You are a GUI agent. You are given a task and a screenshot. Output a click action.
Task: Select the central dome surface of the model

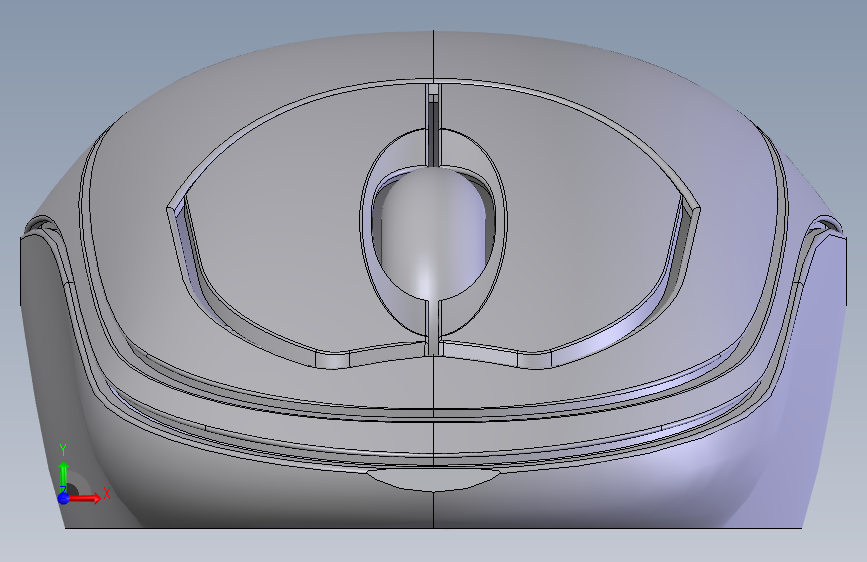pos(433,232)
